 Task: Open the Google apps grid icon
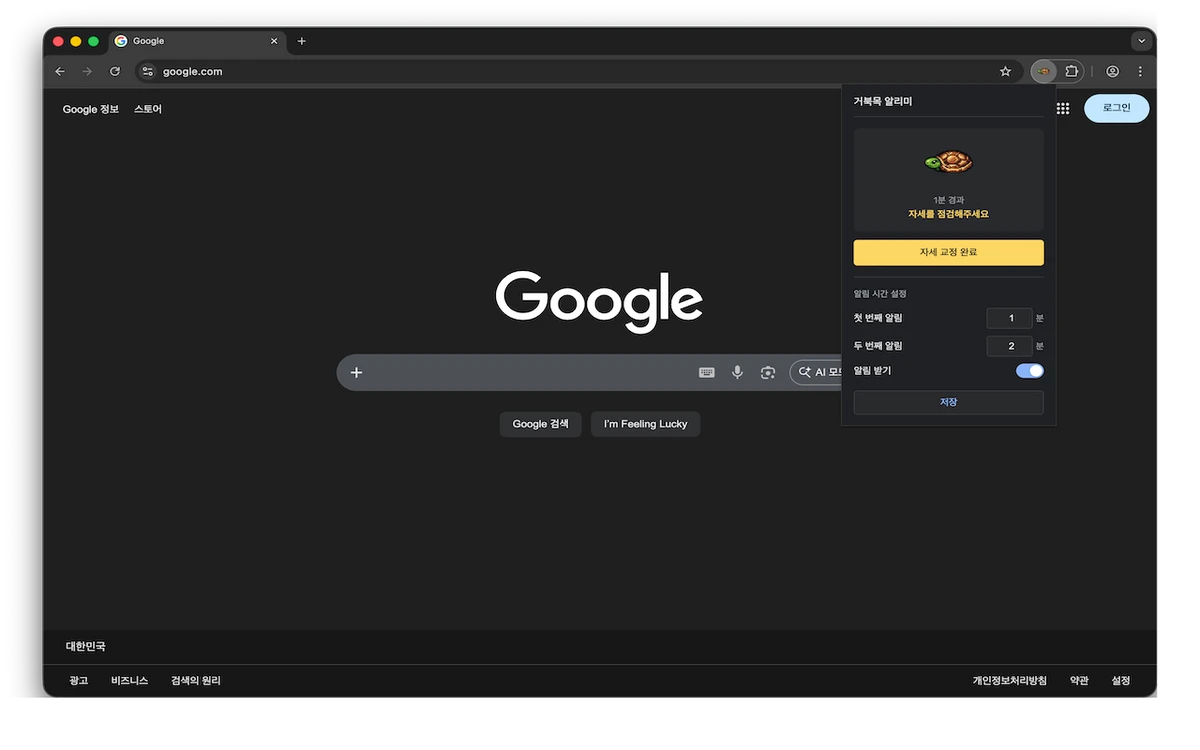coord(1063,108)
